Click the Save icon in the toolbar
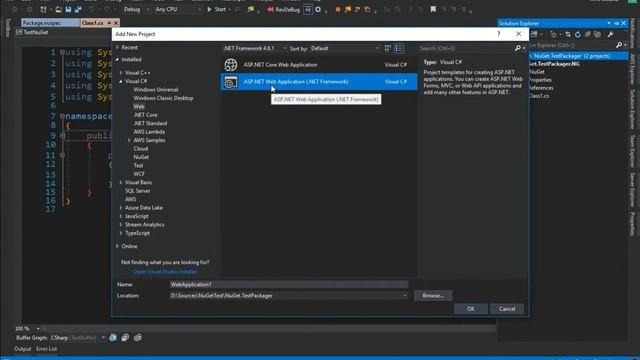This screenshot has height=360, width=640. [68, 9]
